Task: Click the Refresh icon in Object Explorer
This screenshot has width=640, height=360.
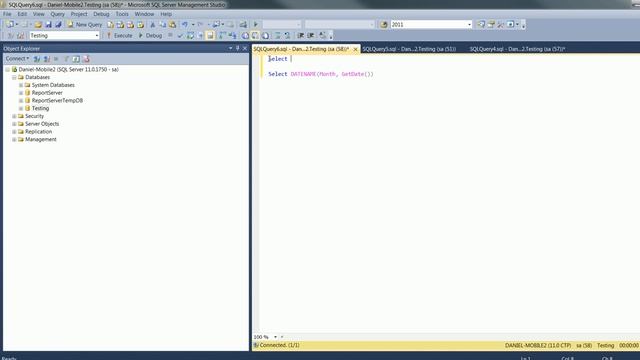Action: [x=76, y=59]
